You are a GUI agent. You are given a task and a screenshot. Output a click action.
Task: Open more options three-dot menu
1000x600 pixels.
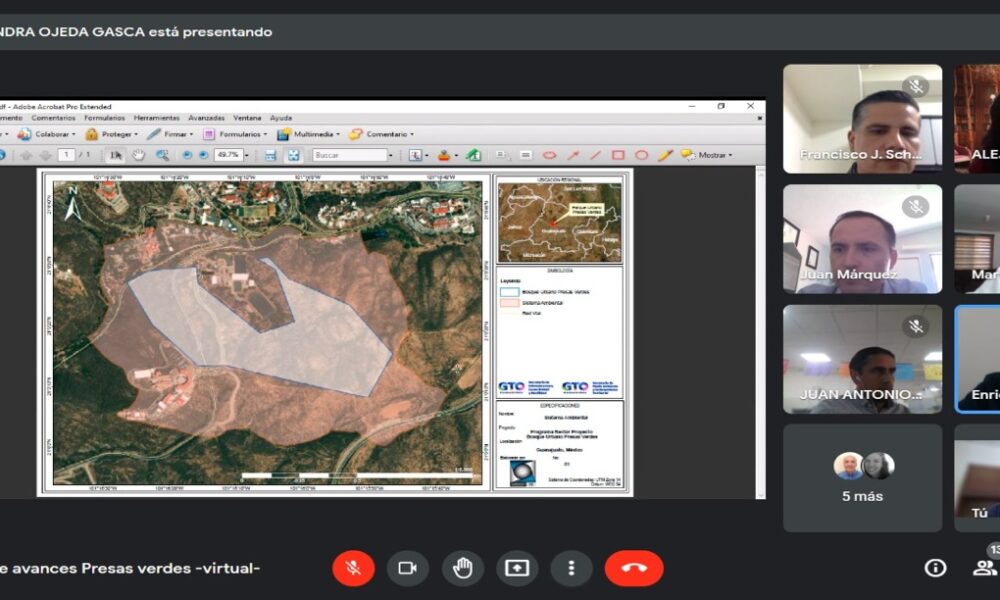[x=571, y=568]
